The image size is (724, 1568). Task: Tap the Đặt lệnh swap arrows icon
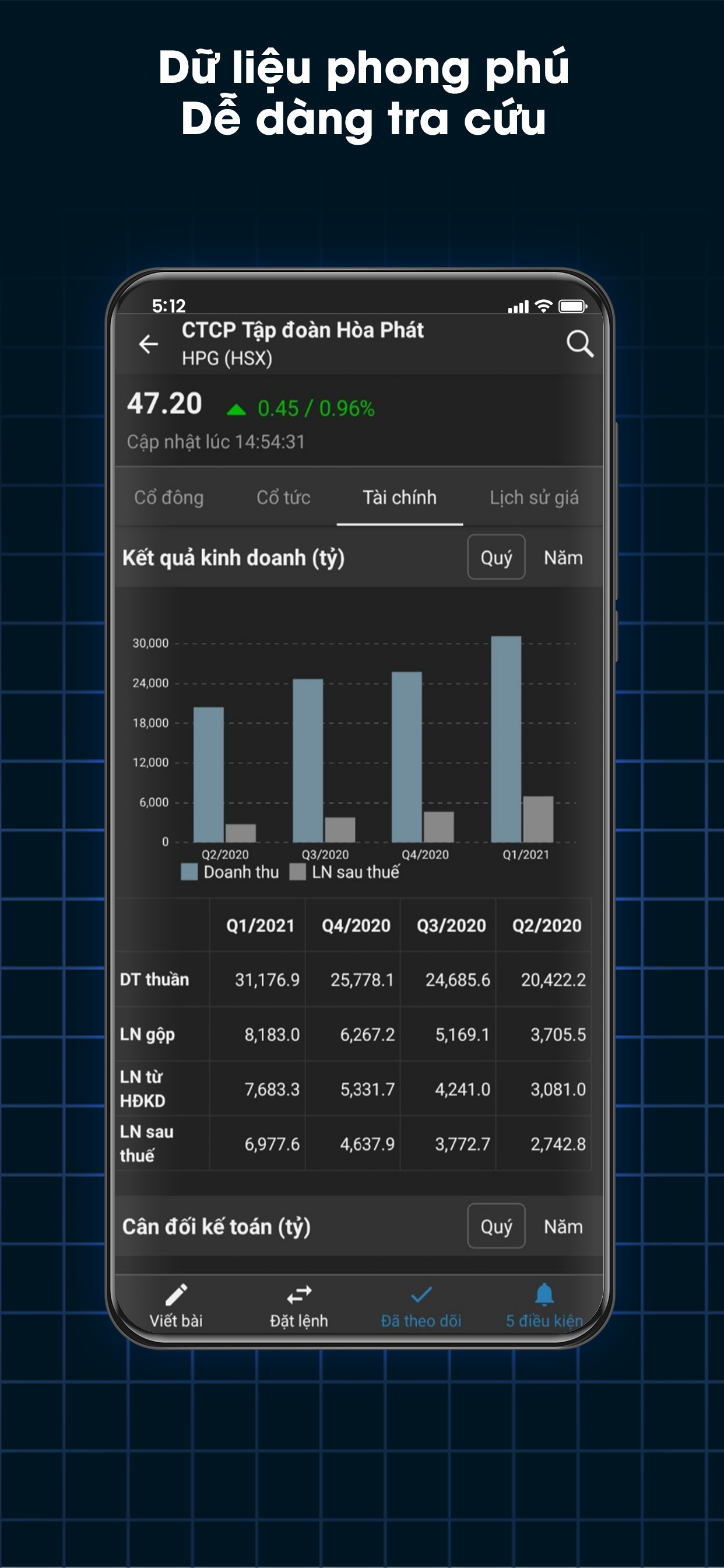pos(299,1294)
